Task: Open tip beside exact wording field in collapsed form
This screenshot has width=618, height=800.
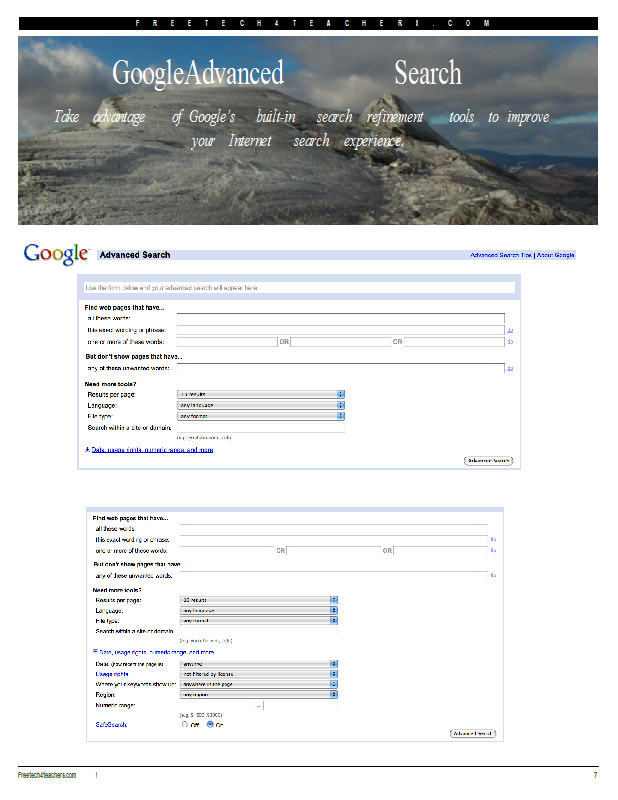Action: 510,331
